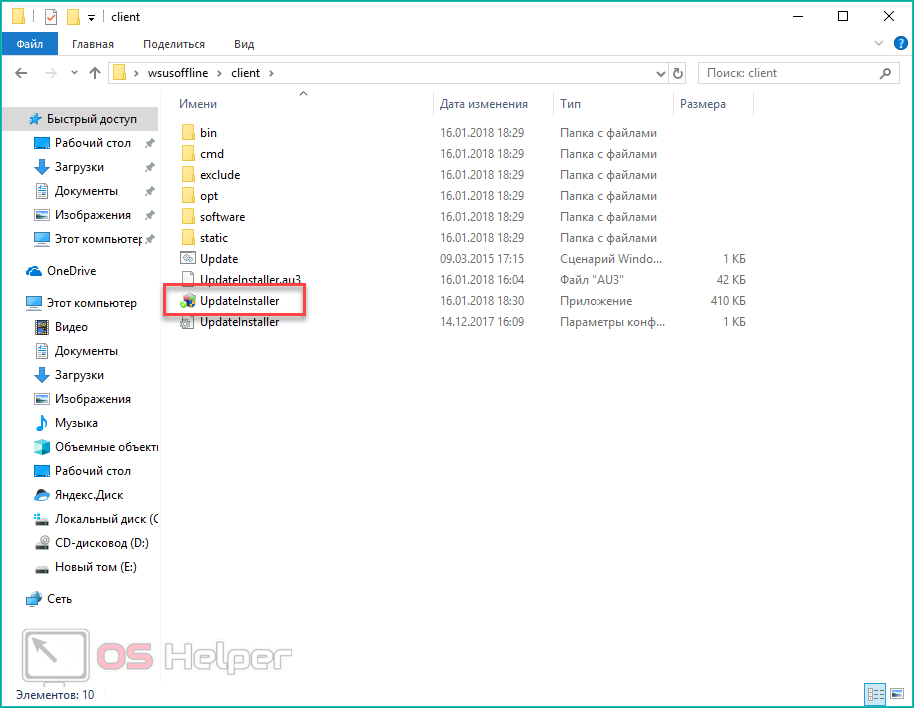Screen dimensions: 914x708
Task: Select the exclude folder icon
Action: tap(188, 174)
